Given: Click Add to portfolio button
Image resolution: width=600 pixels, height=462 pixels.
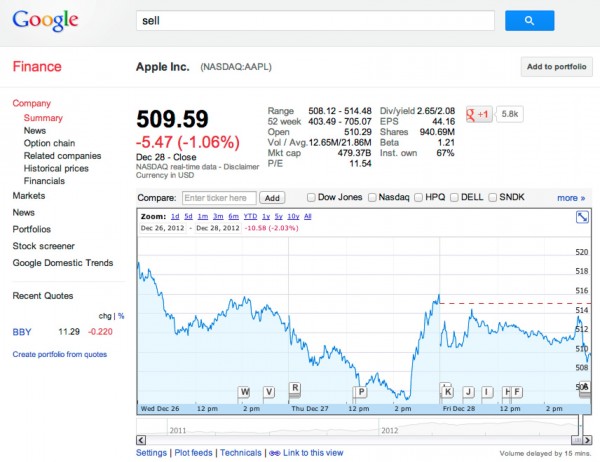Looking at the screenshot, I should pos(556,67).
